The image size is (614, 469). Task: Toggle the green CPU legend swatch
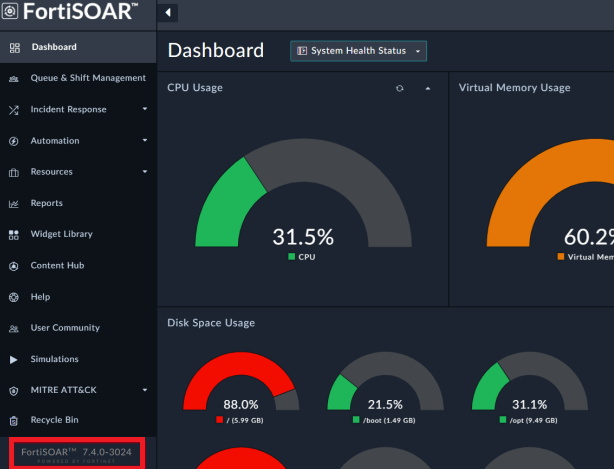[291, 256]
